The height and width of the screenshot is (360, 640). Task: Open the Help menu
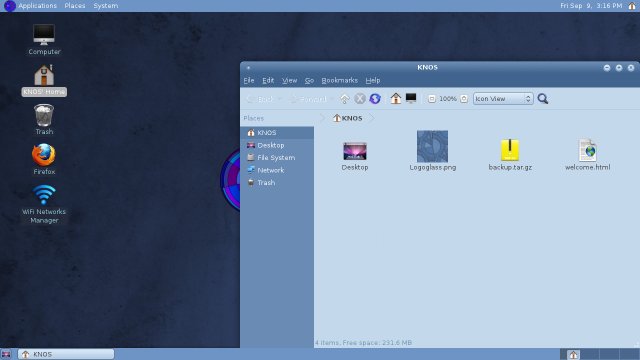373,80
